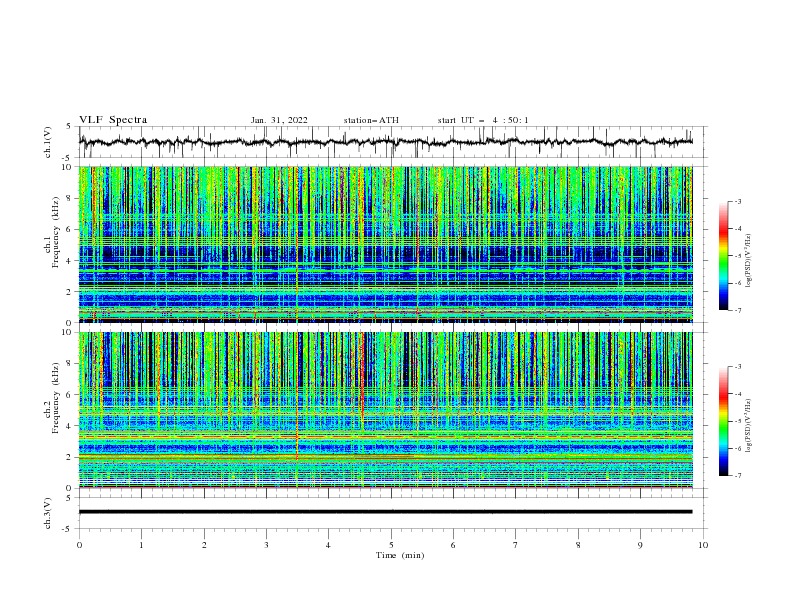
Task: Click the "ch.1(V)" waveform axis label
Action: tap(48, 142)
